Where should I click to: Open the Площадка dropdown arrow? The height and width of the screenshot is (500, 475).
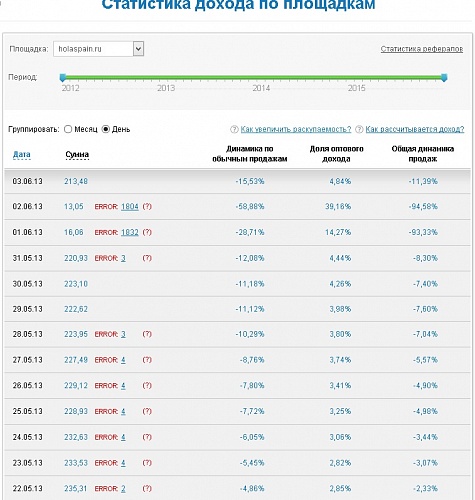coord(138,49)
